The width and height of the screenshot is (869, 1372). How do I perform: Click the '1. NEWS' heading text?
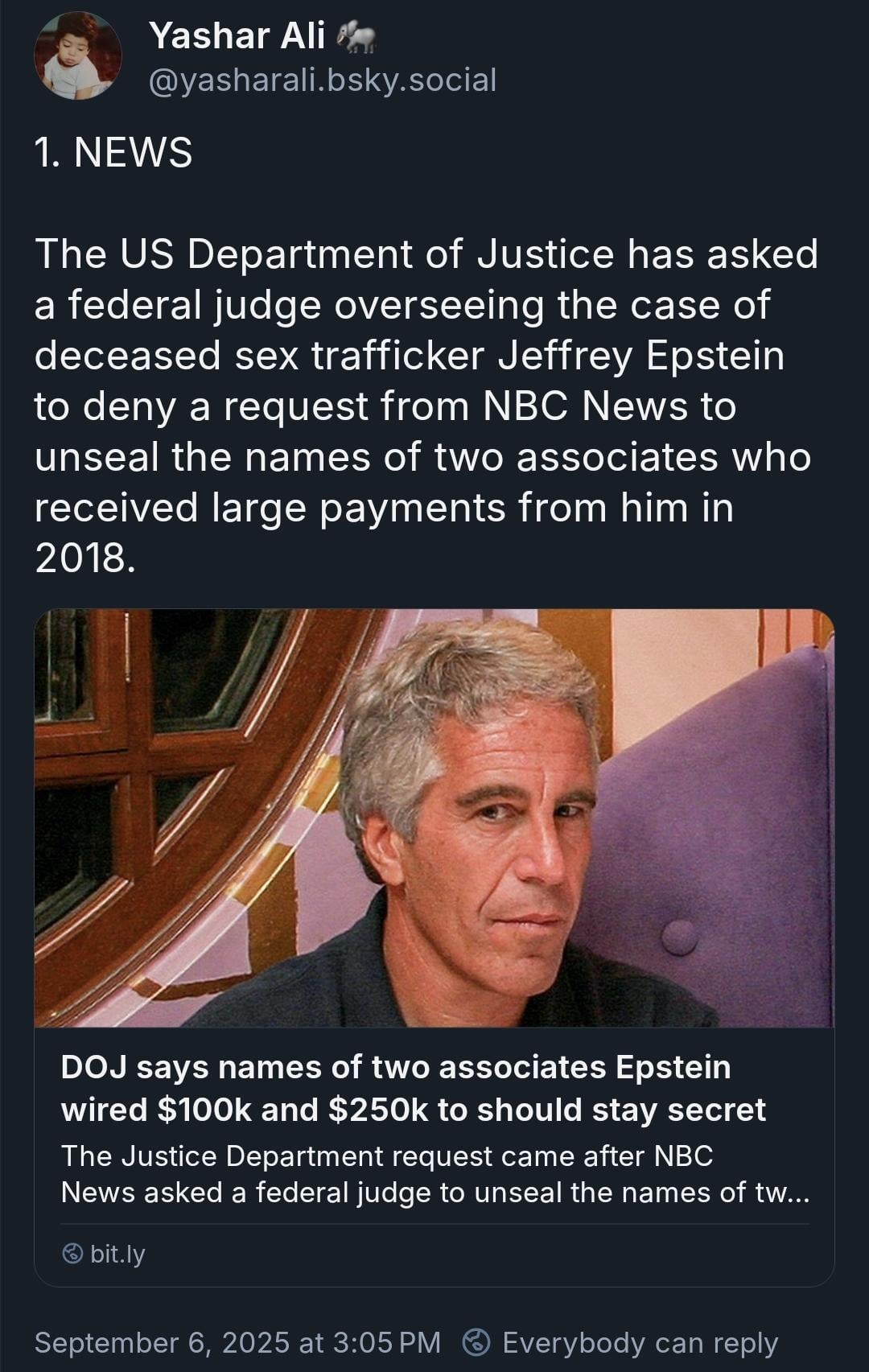tap(113, 152)
